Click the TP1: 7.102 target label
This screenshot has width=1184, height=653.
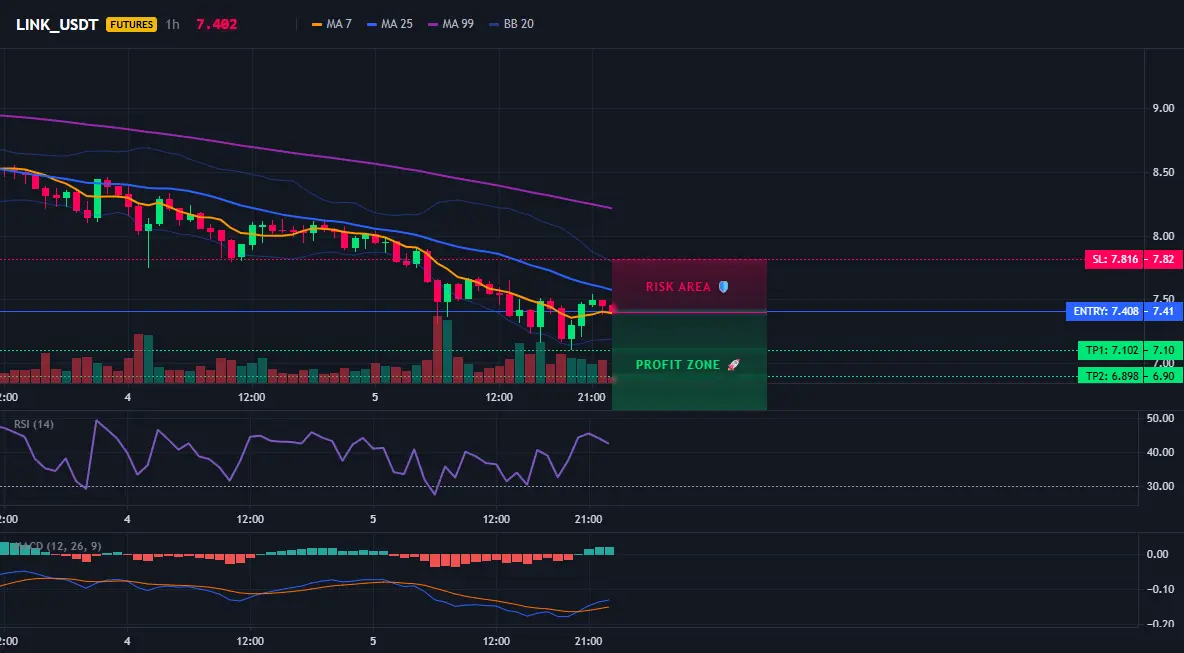[1110, 350]
